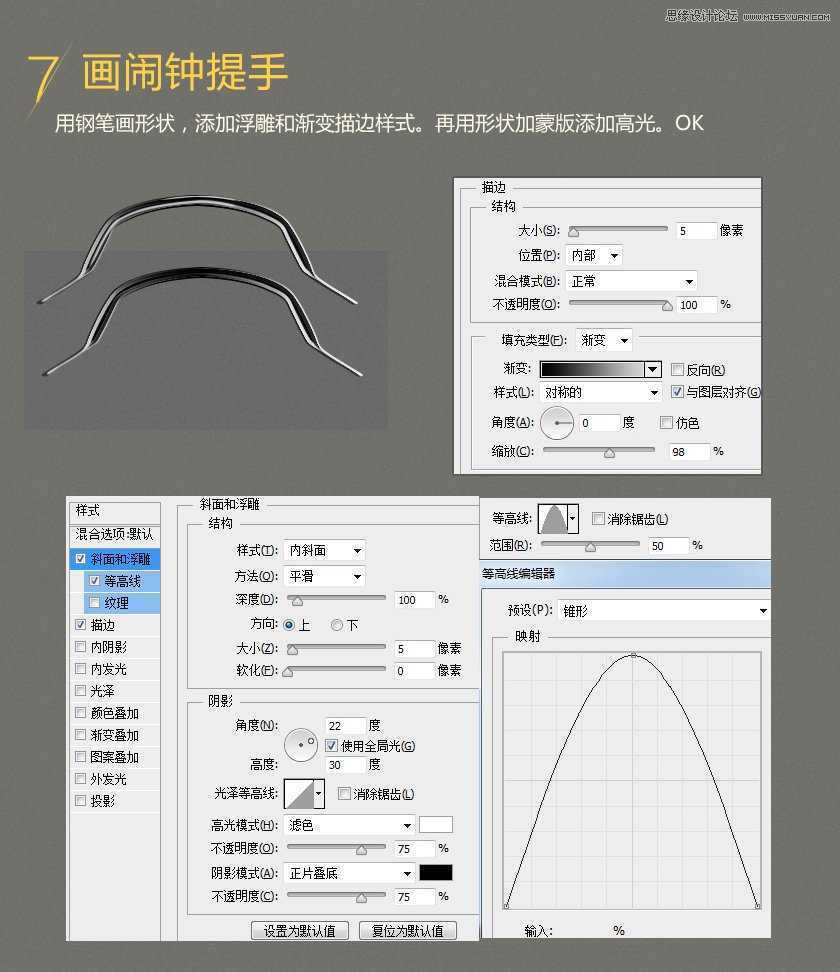
Task: Toggle the 斜面和浮雕 style checkbox
Action: click(x=80, y=559)
